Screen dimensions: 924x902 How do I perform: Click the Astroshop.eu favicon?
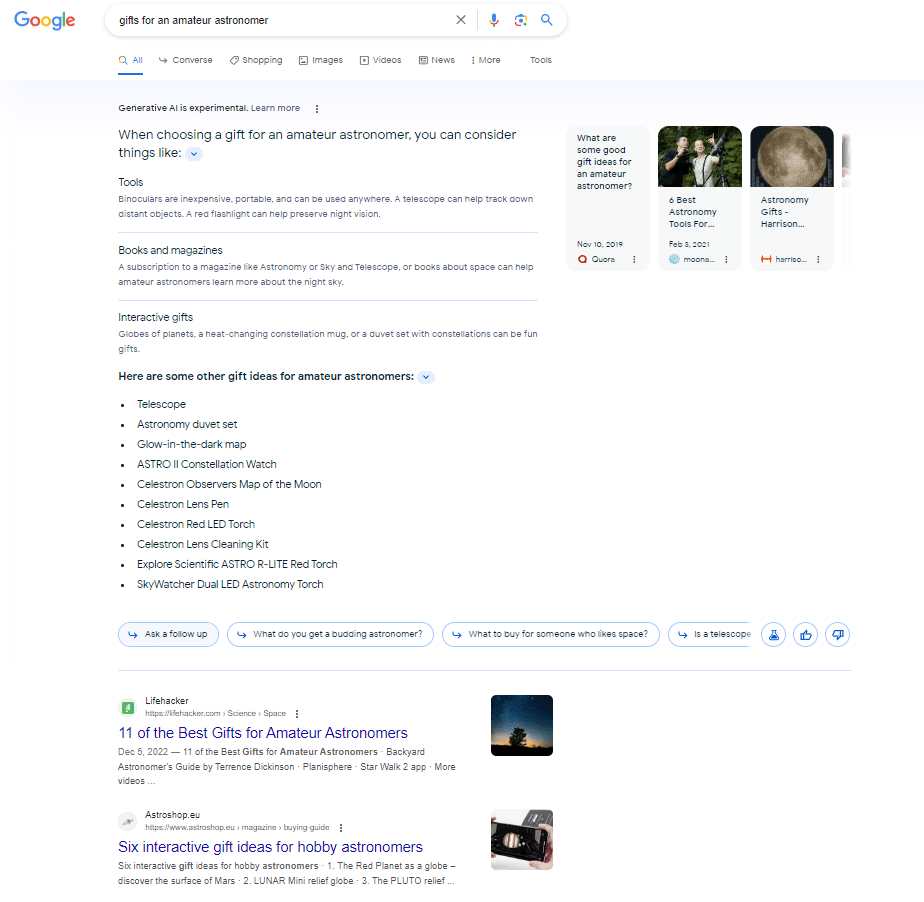click(x=127, y=821)
